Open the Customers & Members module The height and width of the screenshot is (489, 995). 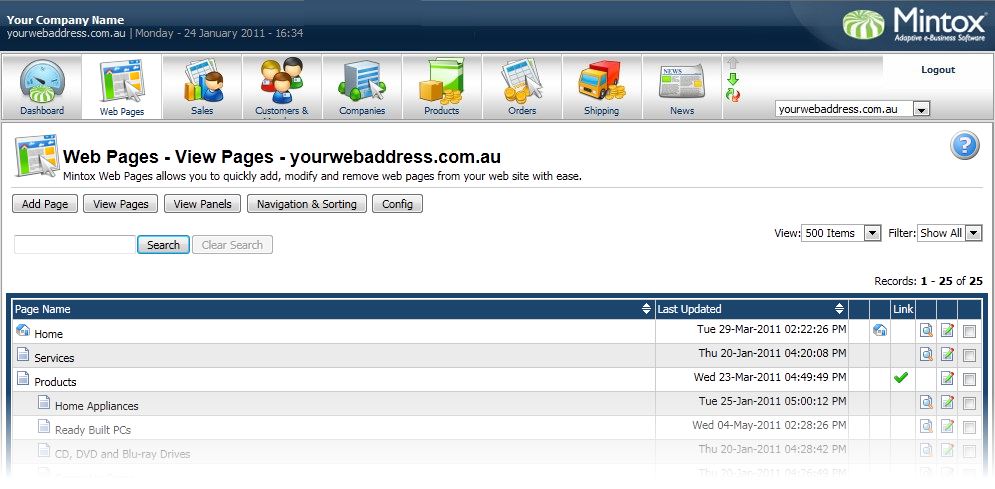point(282,88)
